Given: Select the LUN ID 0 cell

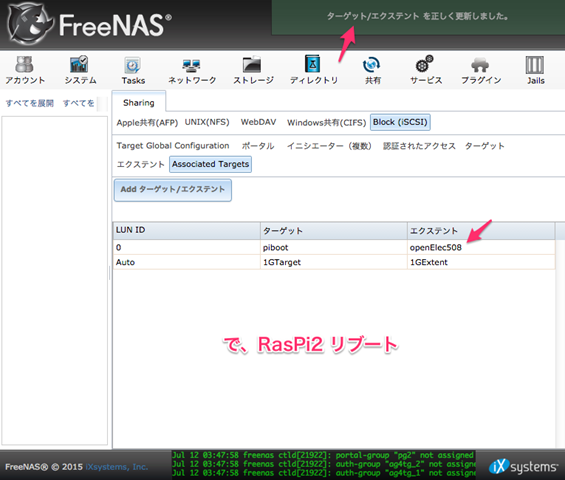Looking at the screenshot, I should point(187,248).
